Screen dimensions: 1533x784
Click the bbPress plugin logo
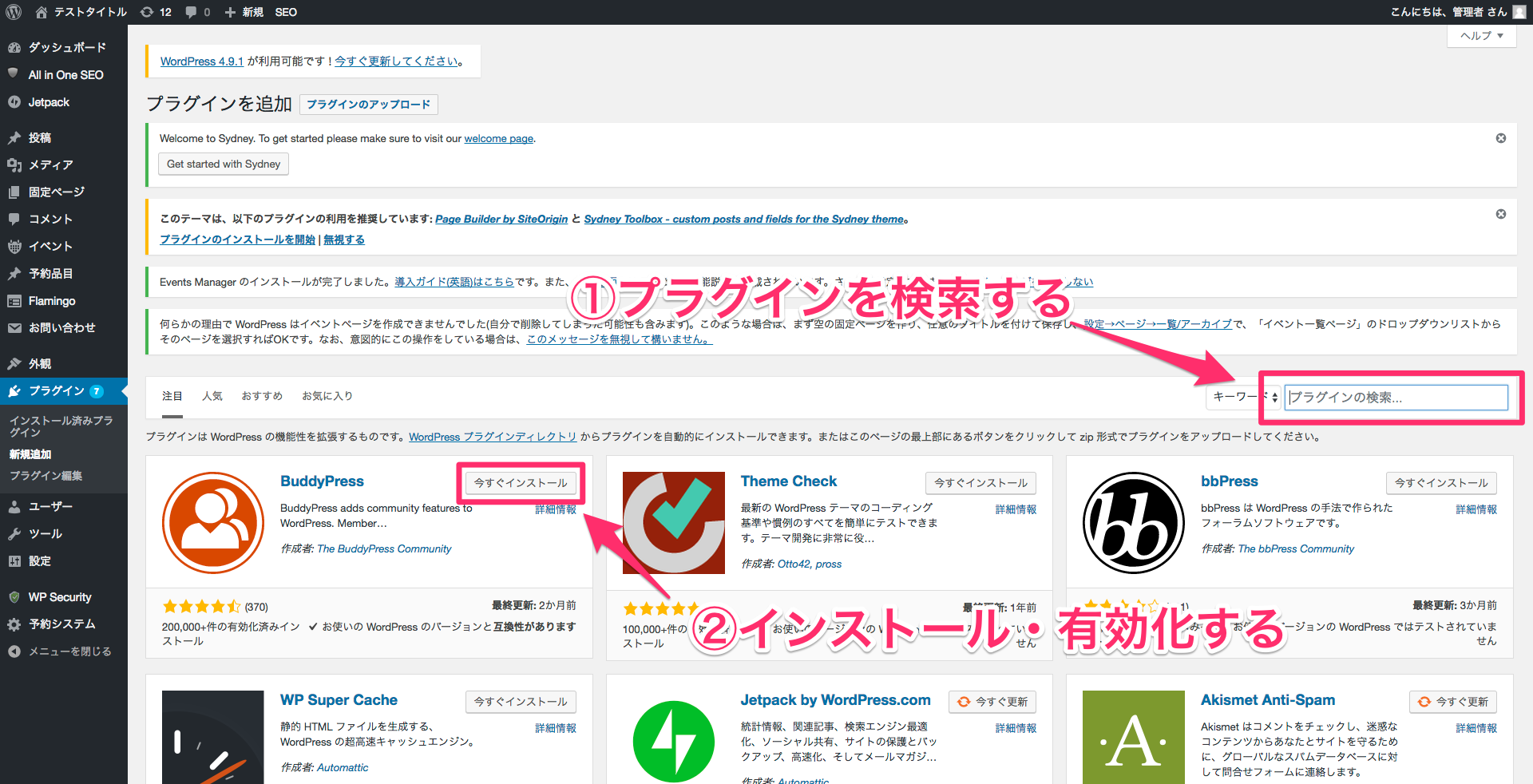[x=1134, y=523]
